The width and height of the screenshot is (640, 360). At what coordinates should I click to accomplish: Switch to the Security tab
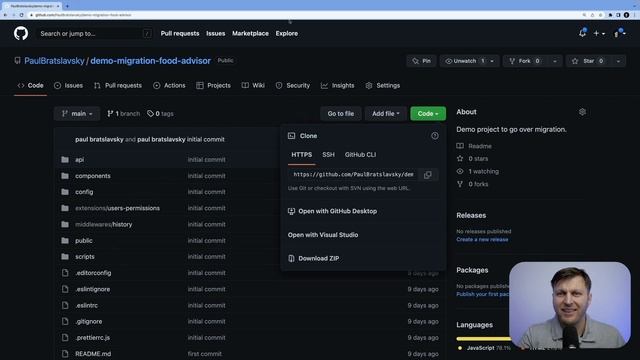pyautogui.click(x=293, y=85)
